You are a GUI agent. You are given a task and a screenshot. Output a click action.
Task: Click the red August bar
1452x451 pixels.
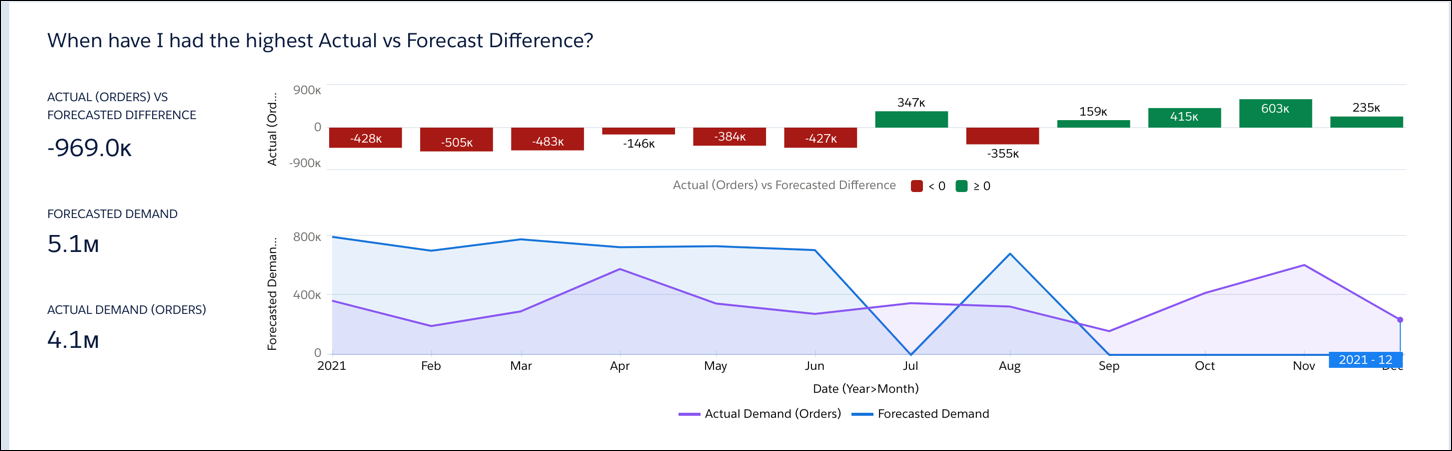pyautogui.click(x=1002, y=136)
